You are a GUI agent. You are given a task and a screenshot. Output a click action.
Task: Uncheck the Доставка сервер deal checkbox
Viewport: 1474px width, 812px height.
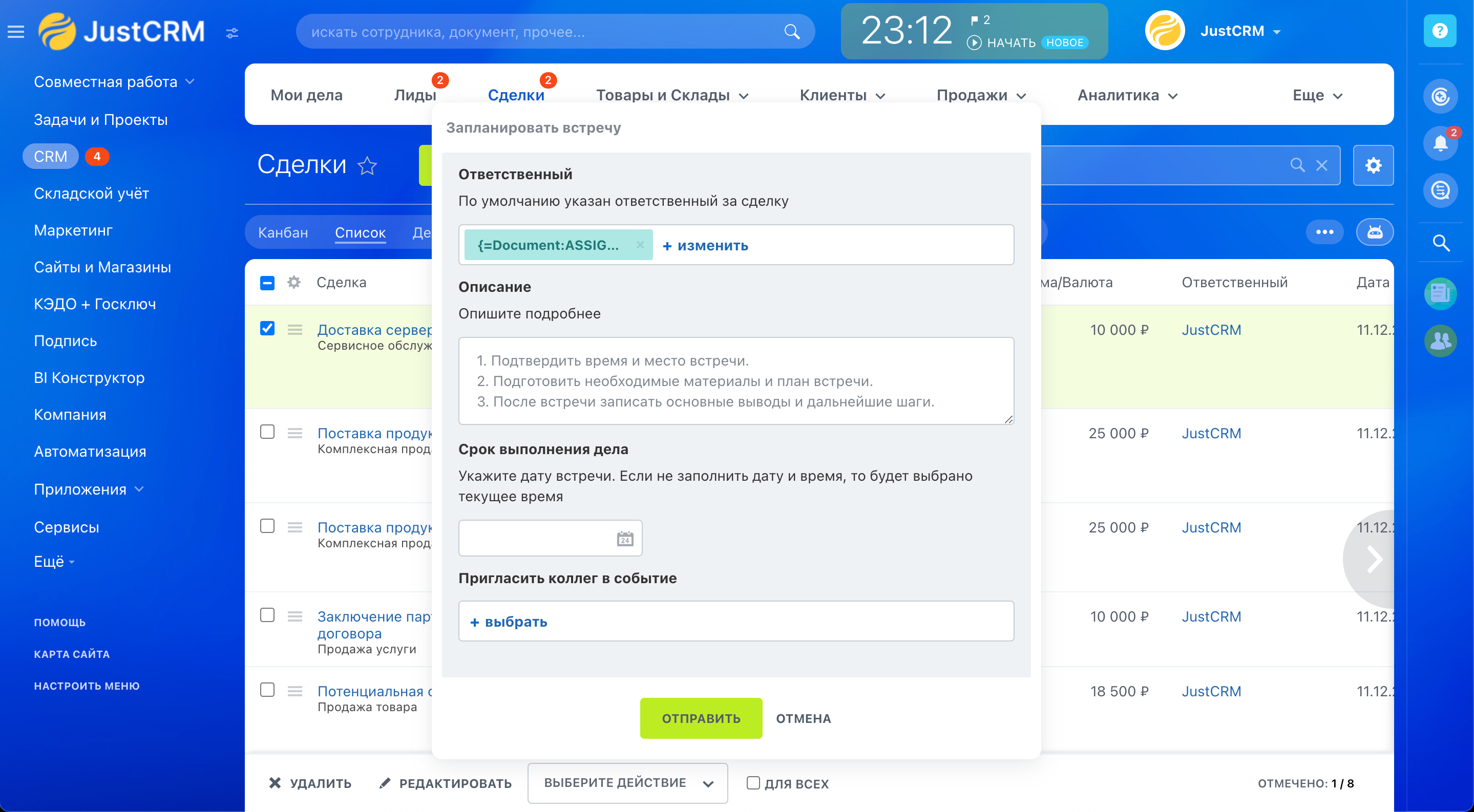pyautogui.click(x=267, y=328)
